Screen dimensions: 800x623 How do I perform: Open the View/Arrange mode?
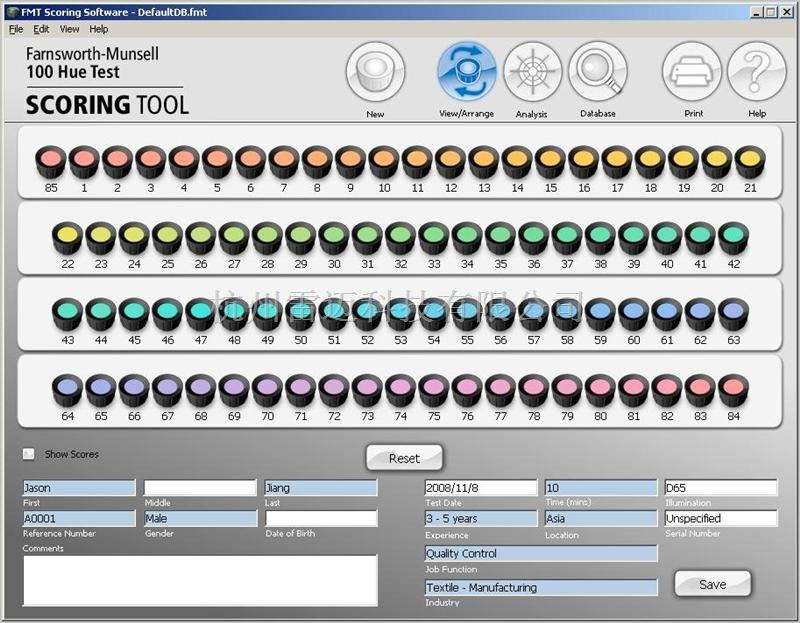click(x=466, y=72)
